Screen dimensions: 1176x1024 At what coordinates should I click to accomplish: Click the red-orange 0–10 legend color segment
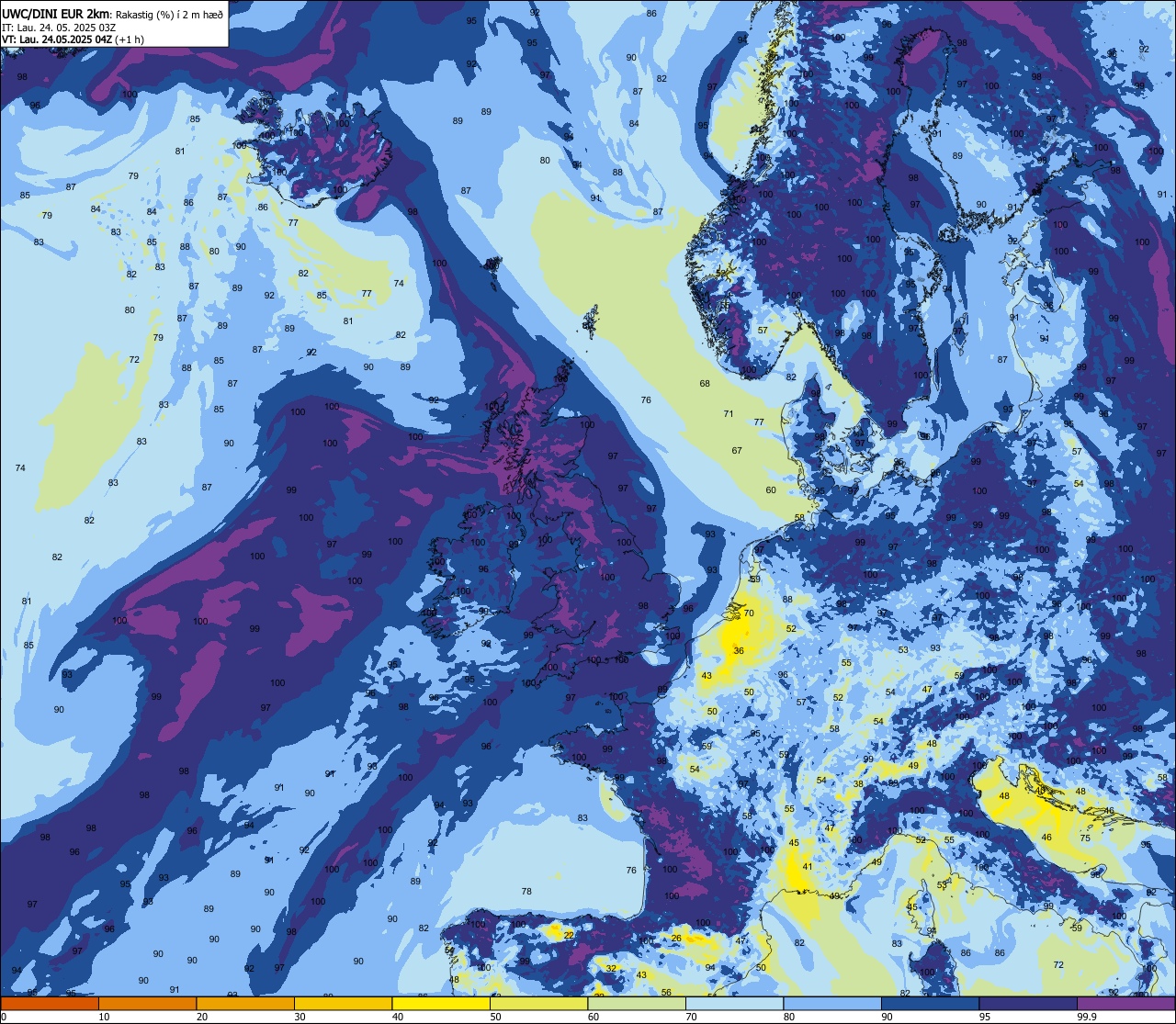50,1003
